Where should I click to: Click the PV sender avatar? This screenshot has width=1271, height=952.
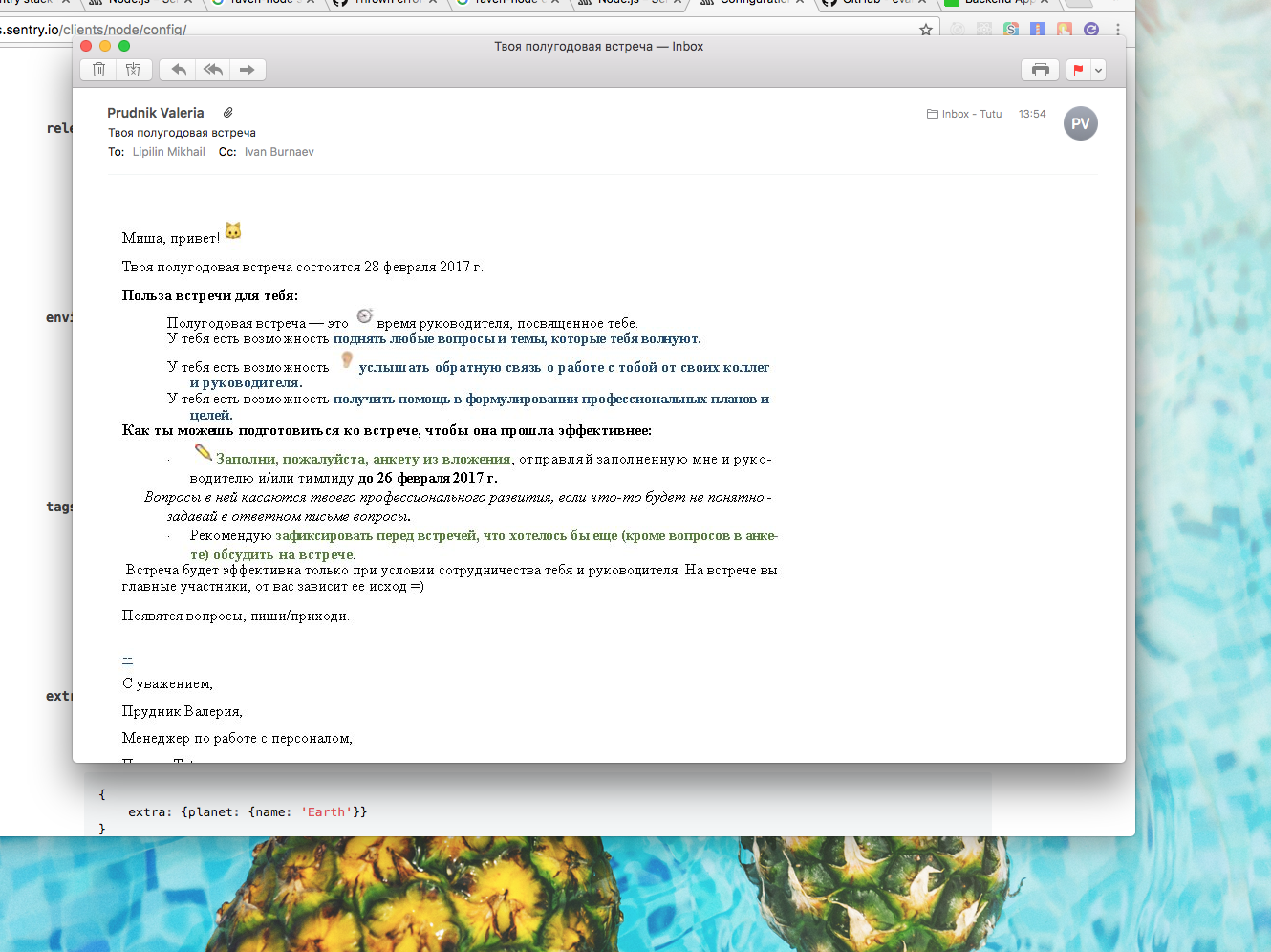1081,123
